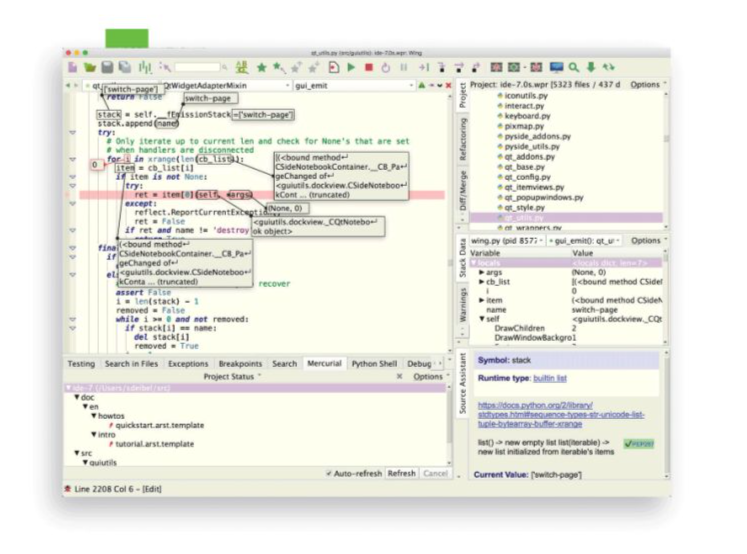The height and width of the screenshot is (554, 747).
Task: Step over the current line
Action: 442,68
